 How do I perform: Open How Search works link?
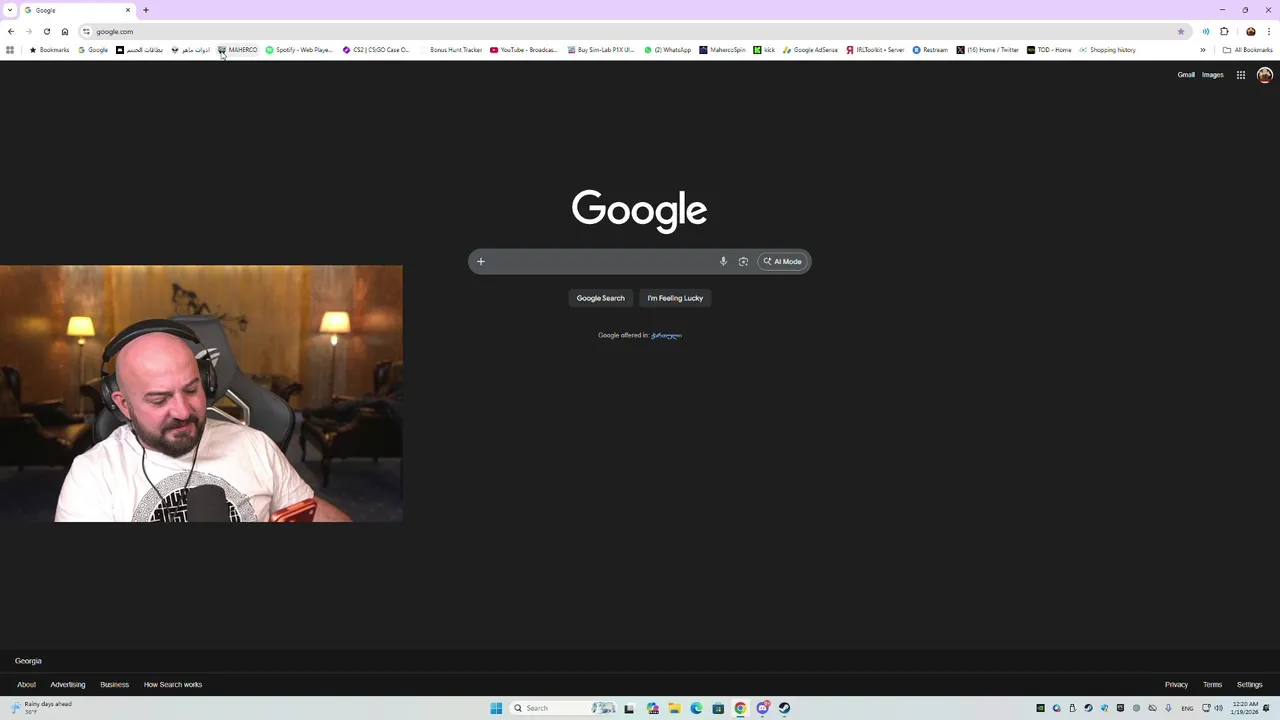(173, 685)
